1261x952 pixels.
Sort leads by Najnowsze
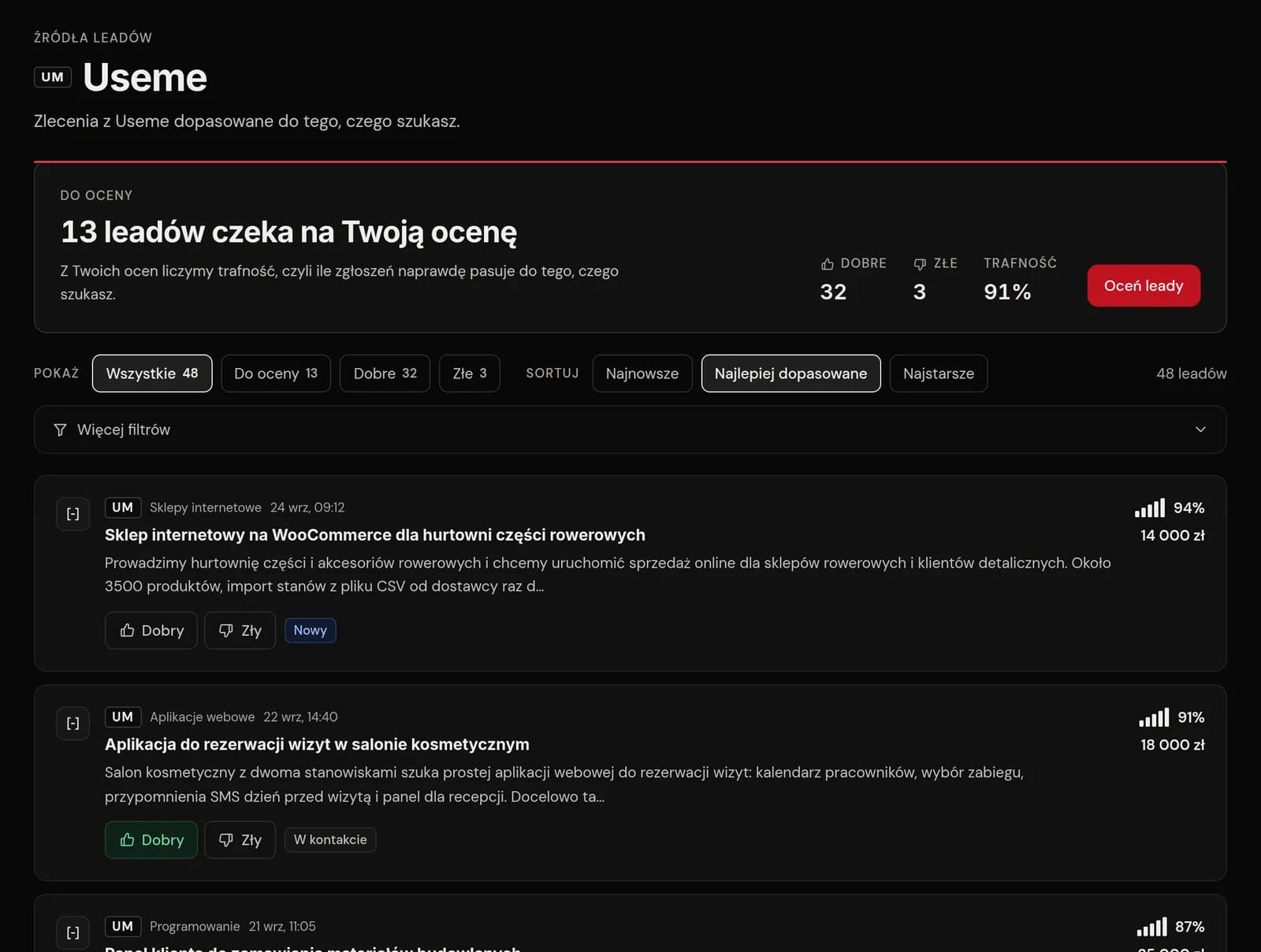tap(642, 374)
